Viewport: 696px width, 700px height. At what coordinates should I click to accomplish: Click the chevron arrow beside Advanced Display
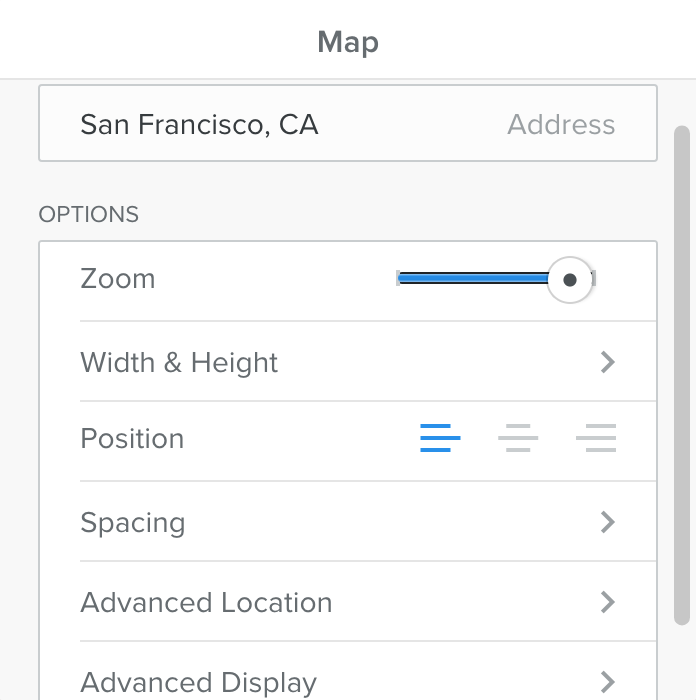[607, 682]
